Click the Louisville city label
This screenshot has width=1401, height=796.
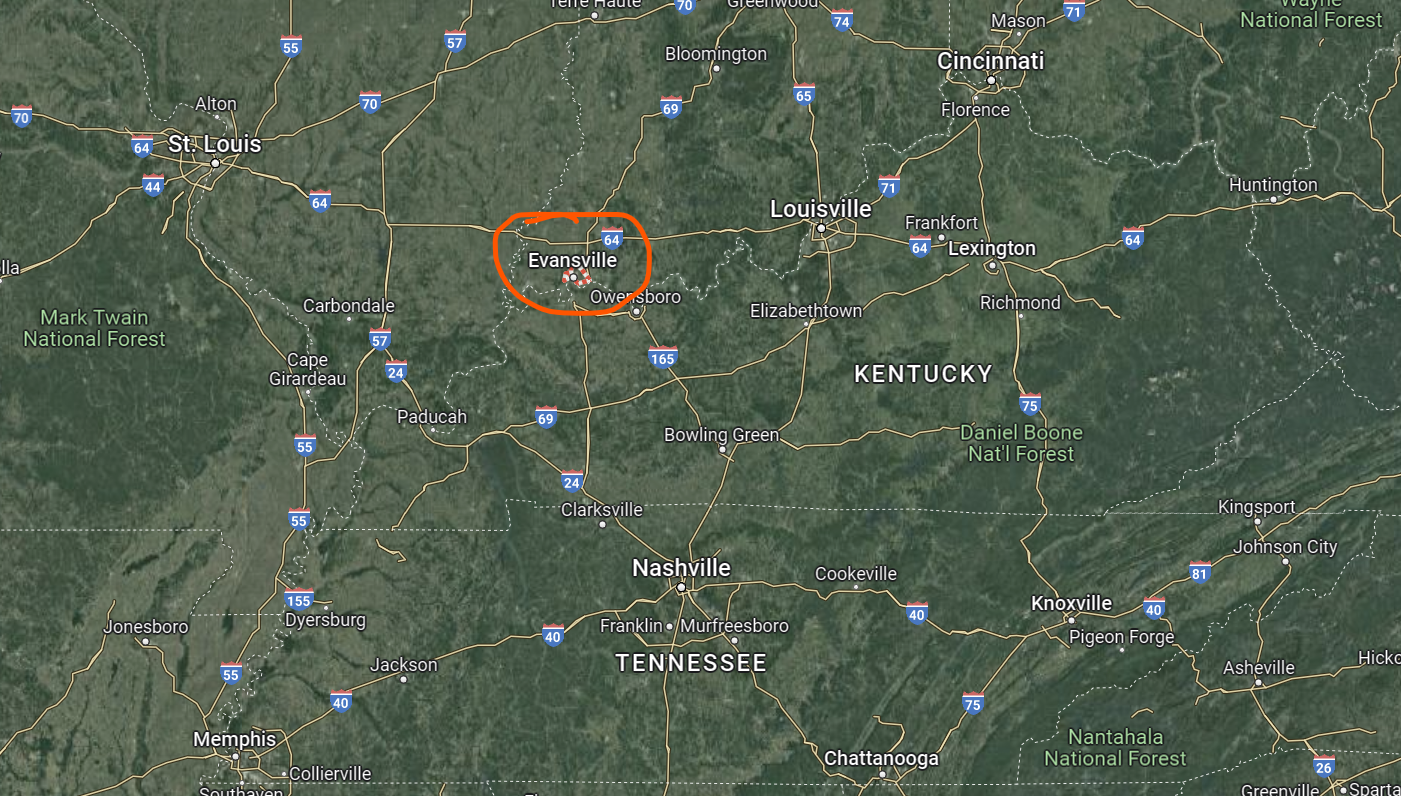pyautogui.click(x=820, y=209)
